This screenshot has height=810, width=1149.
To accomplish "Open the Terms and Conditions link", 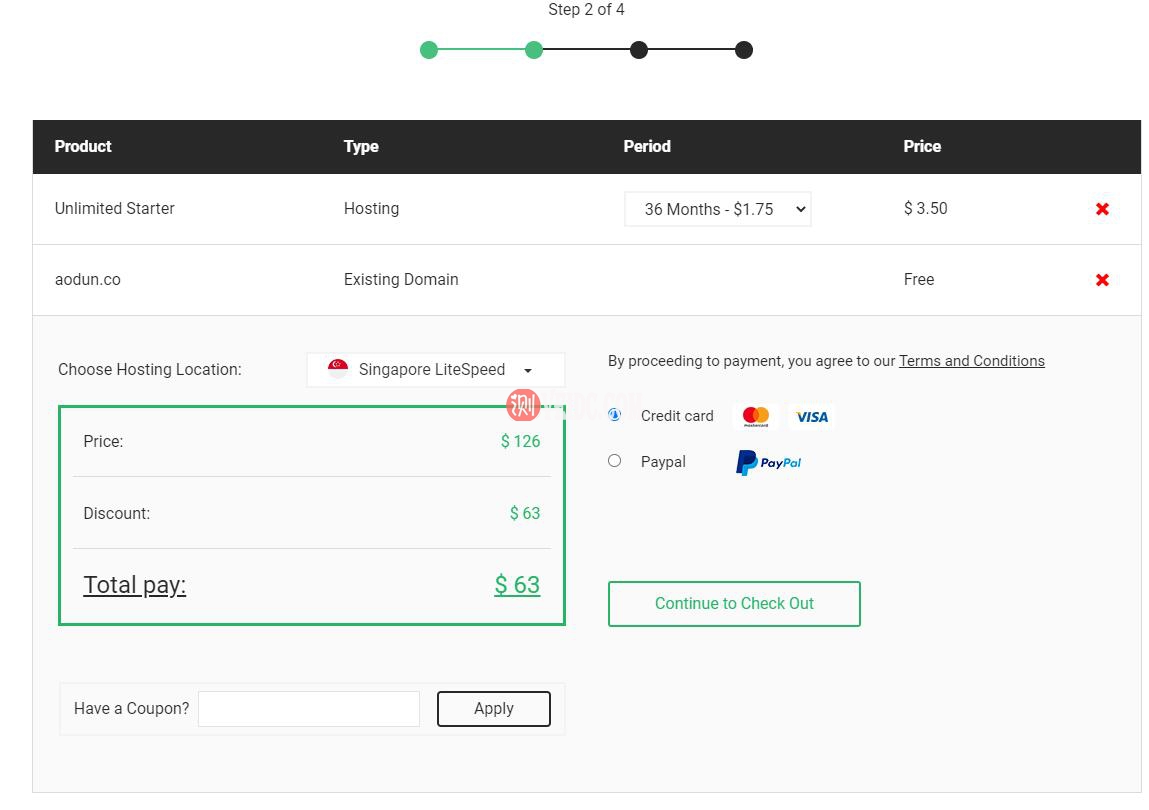I will point(971,361).
